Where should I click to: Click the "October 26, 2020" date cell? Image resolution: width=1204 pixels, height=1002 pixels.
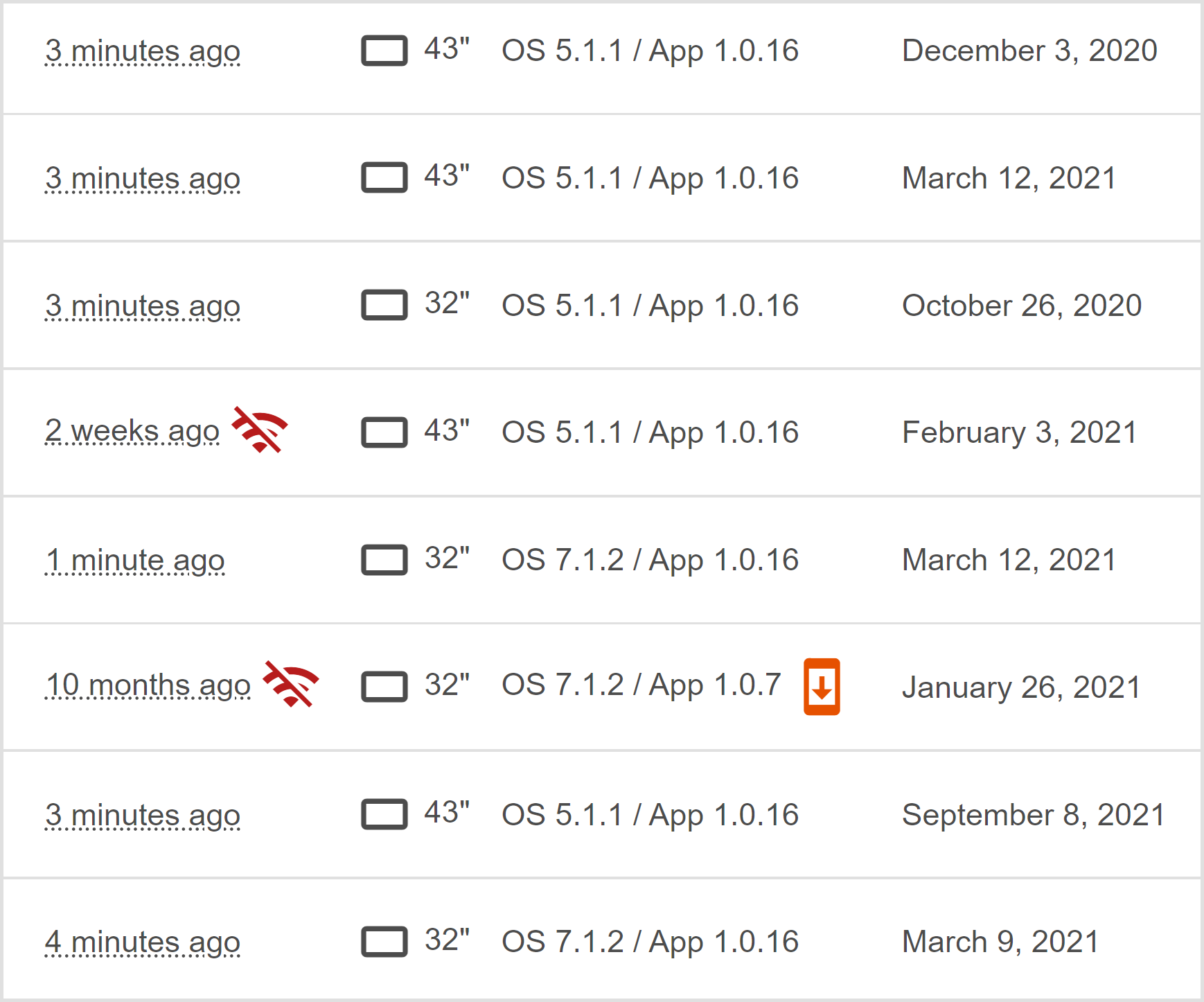coord(1022,306)
